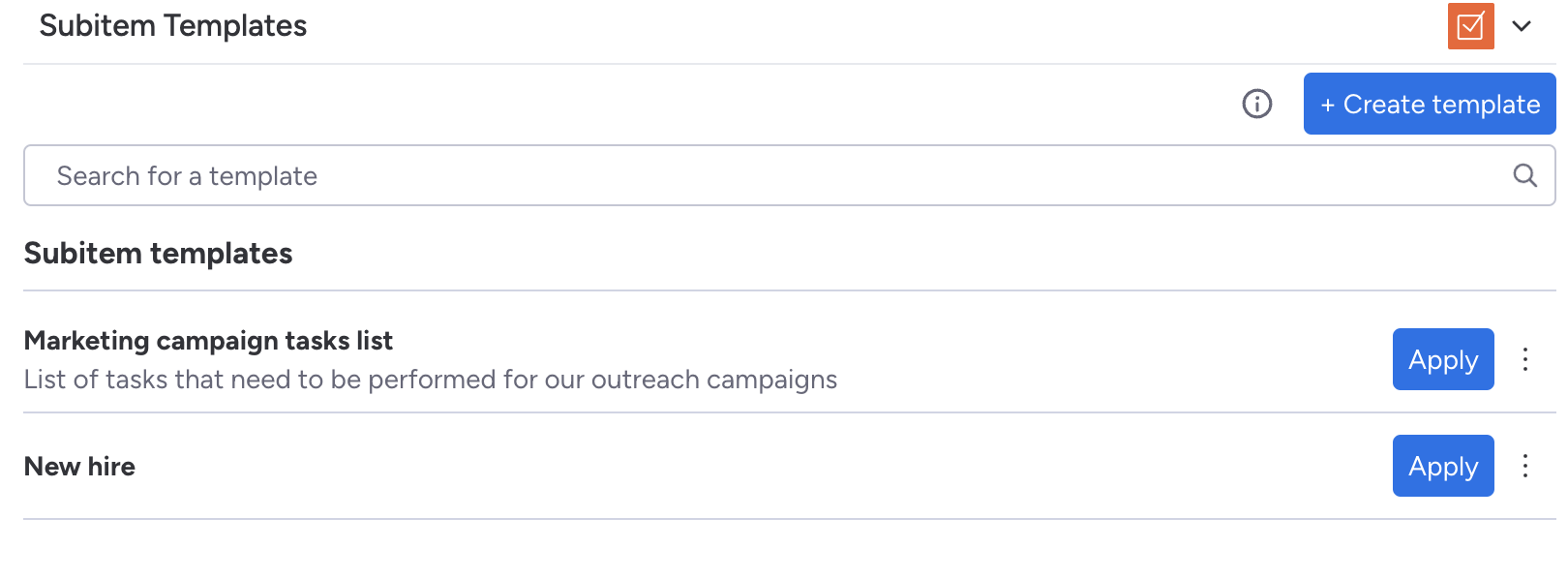Click the empty area of New hire row
The image size is (1568, 579).
coord(755,467)
